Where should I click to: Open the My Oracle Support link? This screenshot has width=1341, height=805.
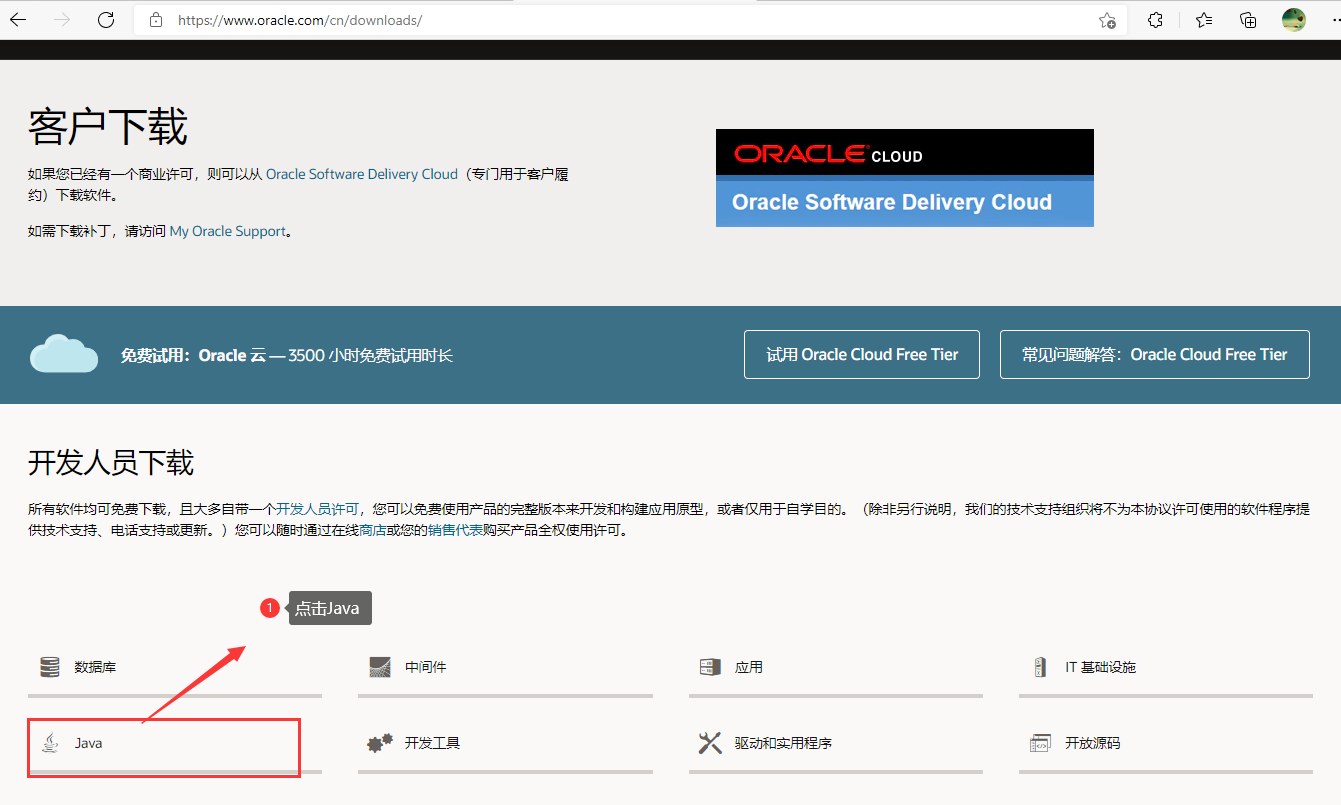227,231
